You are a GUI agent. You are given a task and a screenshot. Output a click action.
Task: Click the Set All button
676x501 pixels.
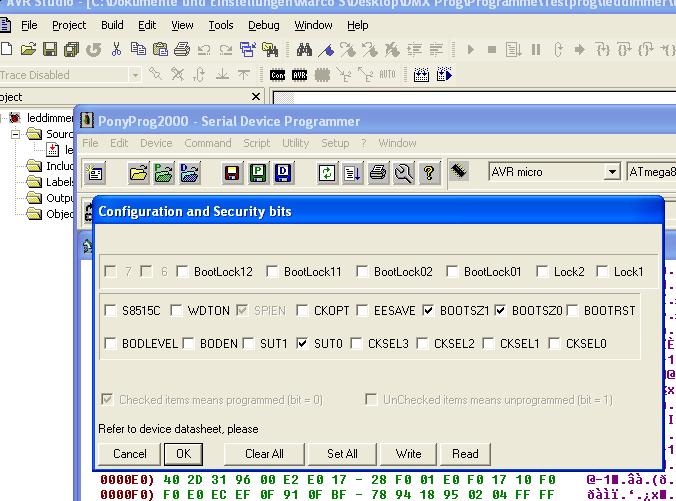click(x=342, y=454)
